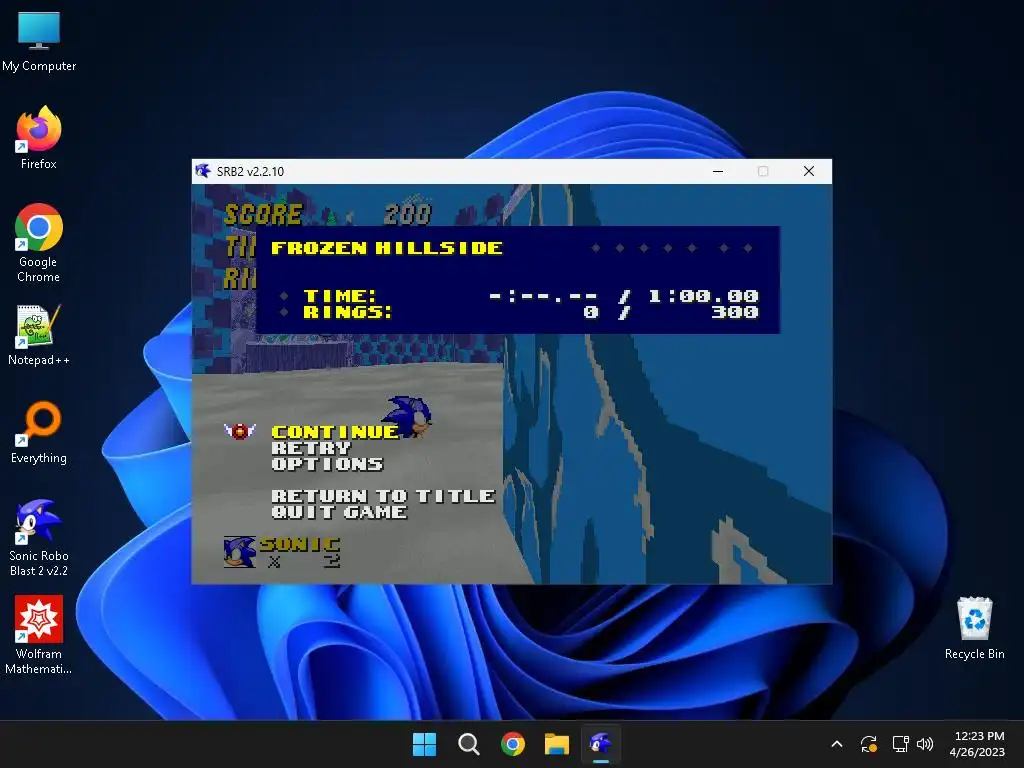
Task: Click the Sonic character sprite in game
Action: coord(408,416)
